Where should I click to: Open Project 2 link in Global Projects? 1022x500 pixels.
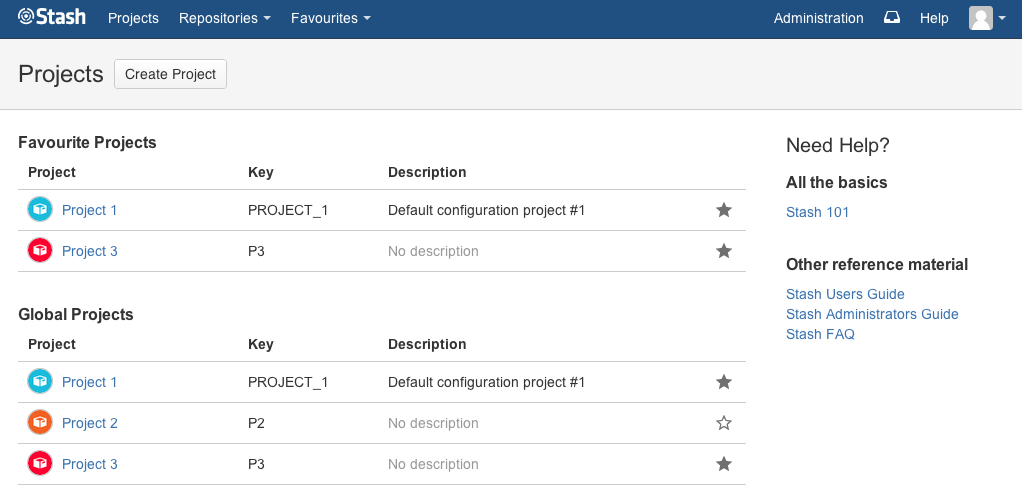coord(90,423)
